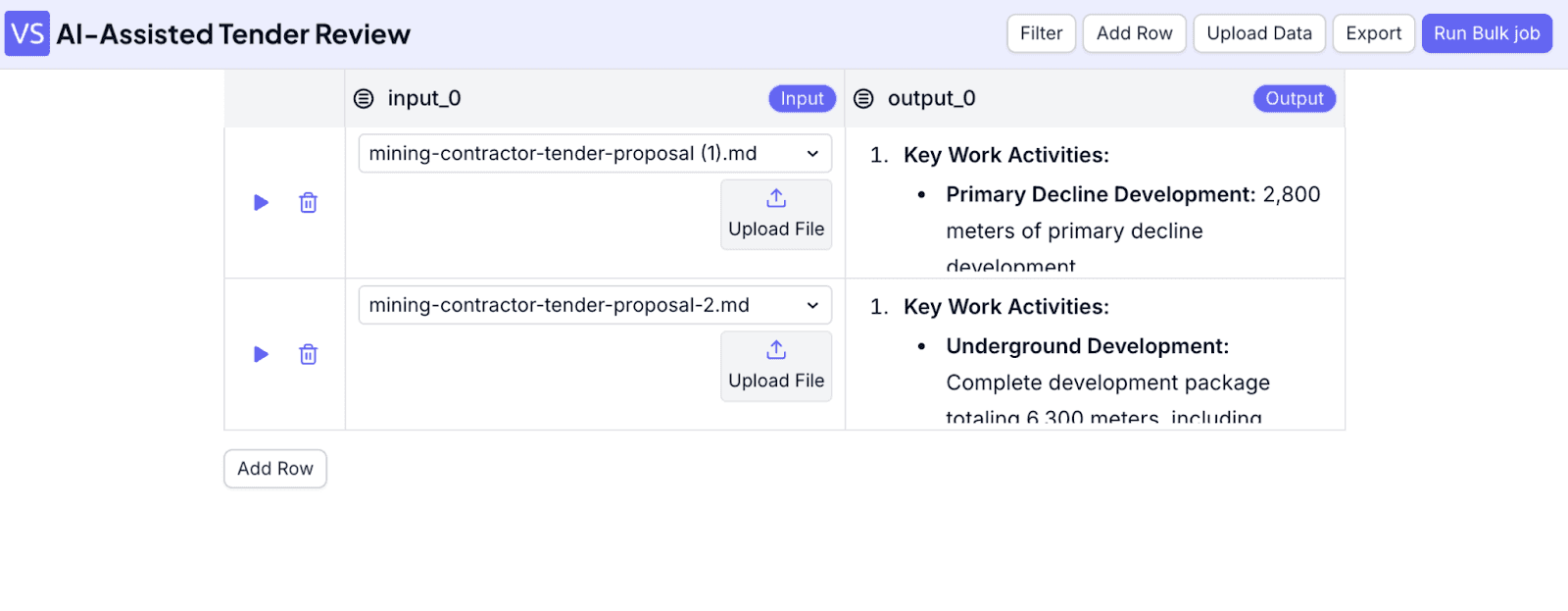The width and height of the screenshot is (1568, 611).
Task: Click the Upload Data button
Action: (x=1259, y=33)
